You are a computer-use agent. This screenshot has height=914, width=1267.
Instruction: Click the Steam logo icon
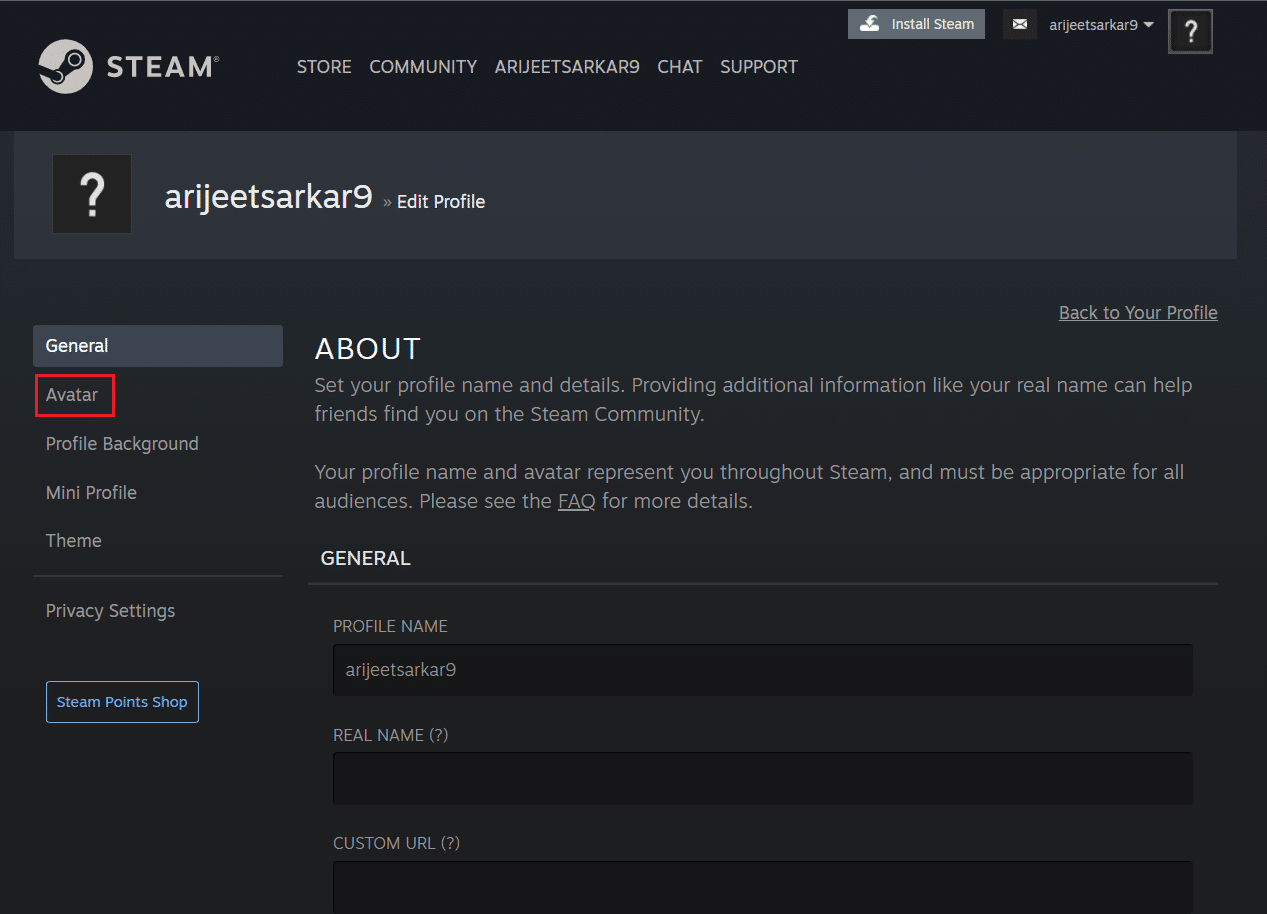66,67
